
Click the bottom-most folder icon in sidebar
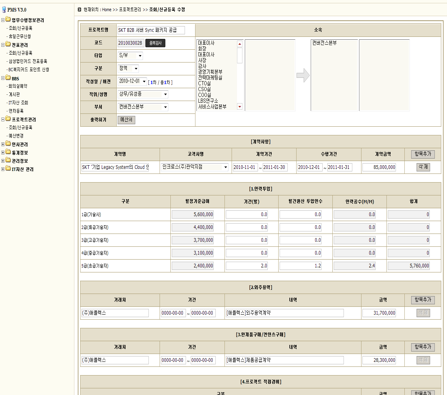[x=8, y=169]
